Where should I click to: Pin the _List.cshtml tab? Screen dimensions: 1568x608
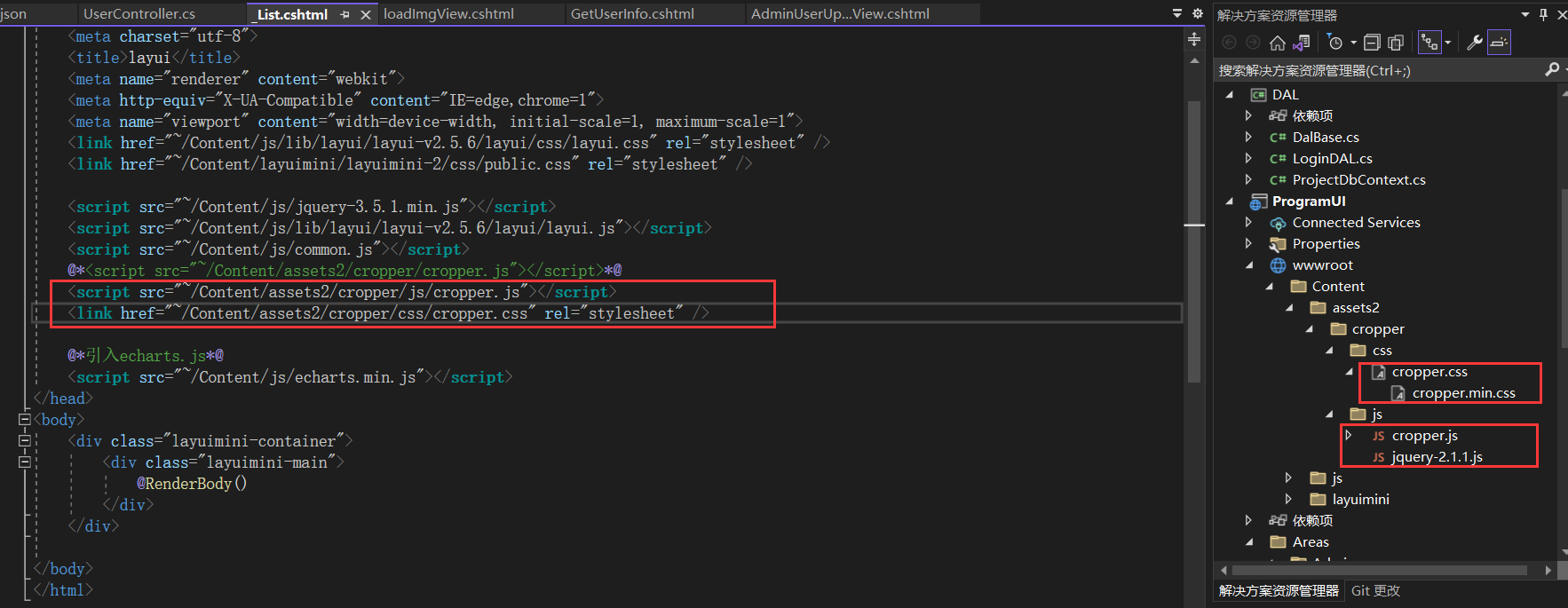(344, 15)
